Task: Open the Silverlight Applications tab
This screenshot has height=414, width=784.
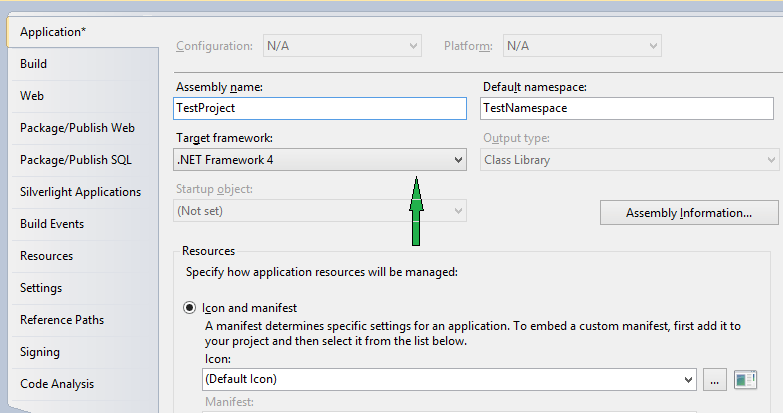Action: [80, 192]
